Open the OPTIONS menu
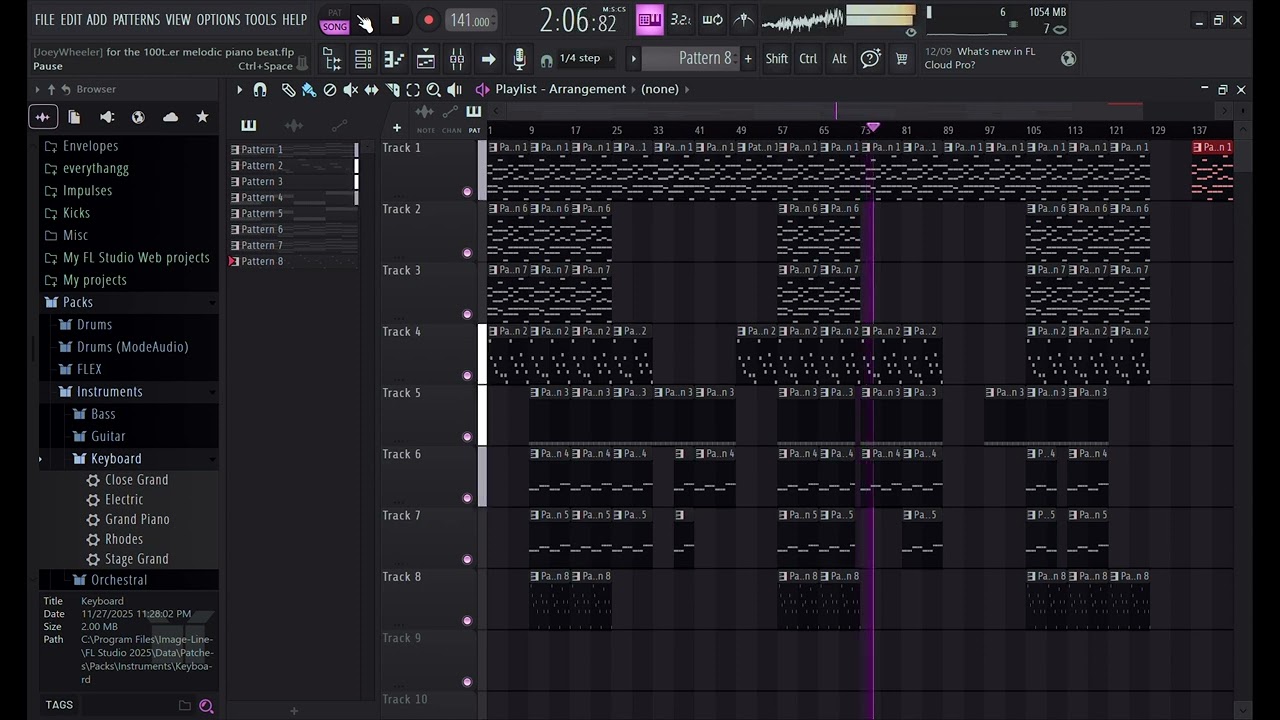Screen dimensions: 1280x720 pyautogui.click(x=218, y=20)
